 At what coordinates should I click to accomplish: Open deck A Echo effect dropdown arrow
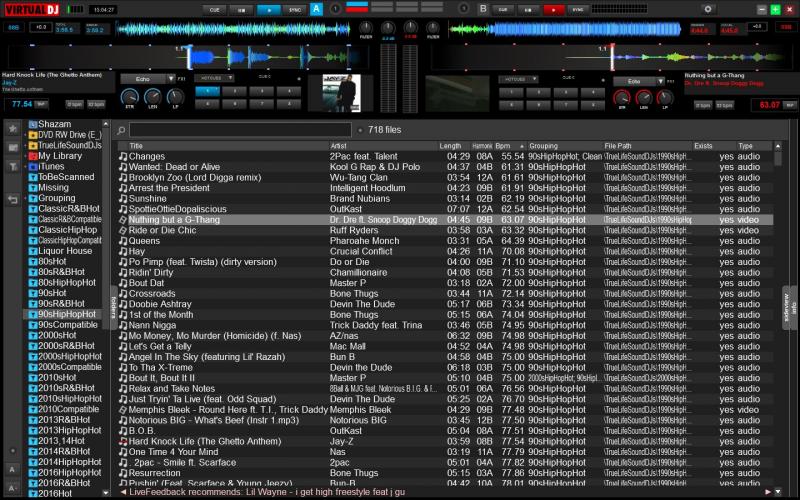point(171,79)
